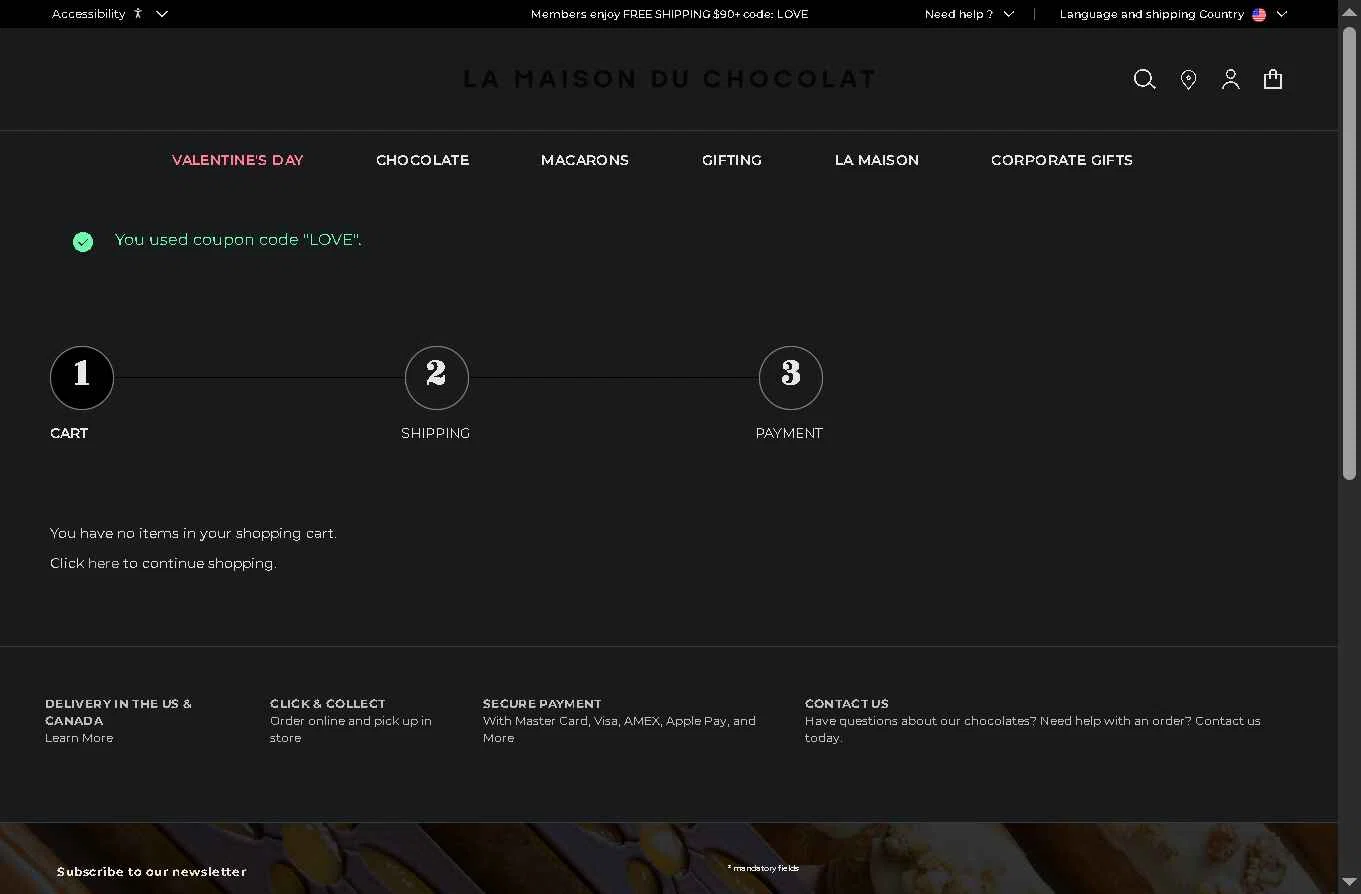Screen dimensions: 1361x894
Task: Open the Macarons menu
Action: pyautogui.click(x=585, y=160)
